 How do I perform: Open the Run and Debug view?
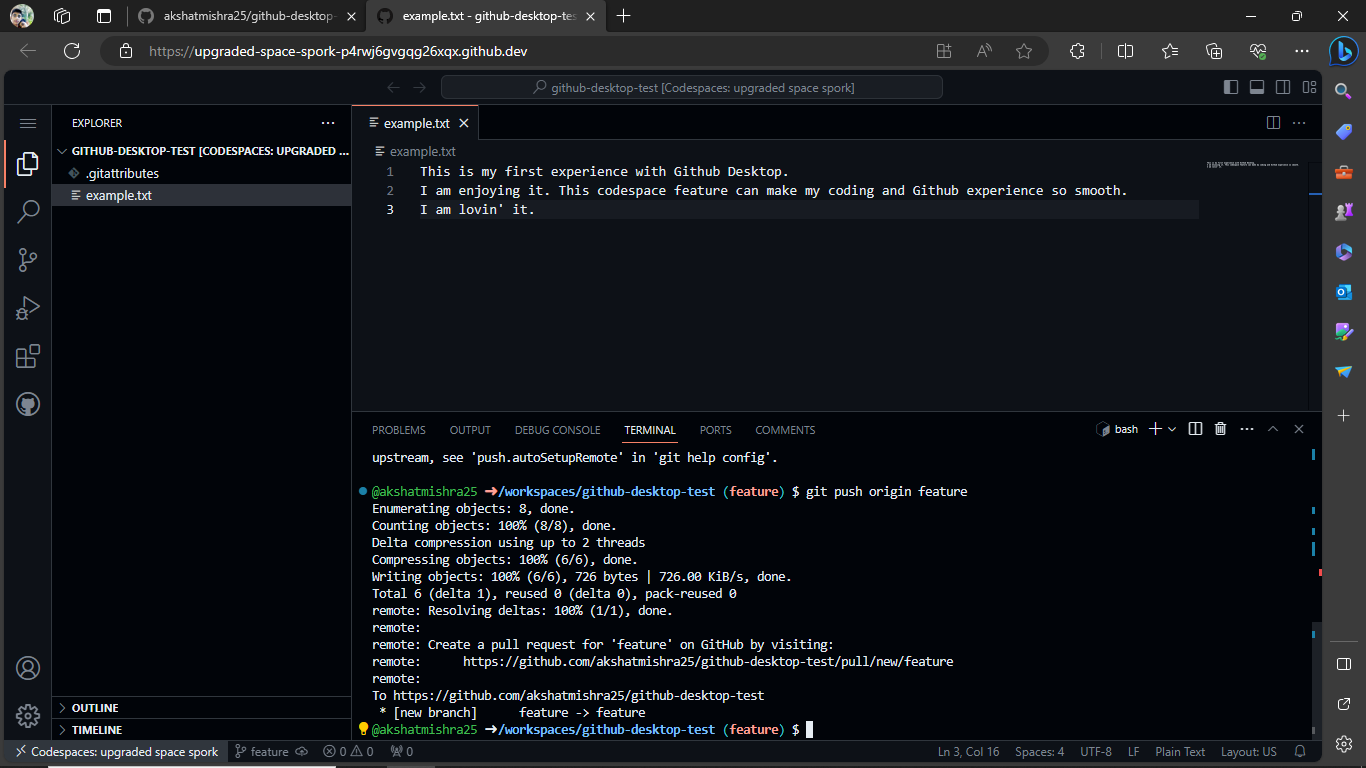click(27, 307)
